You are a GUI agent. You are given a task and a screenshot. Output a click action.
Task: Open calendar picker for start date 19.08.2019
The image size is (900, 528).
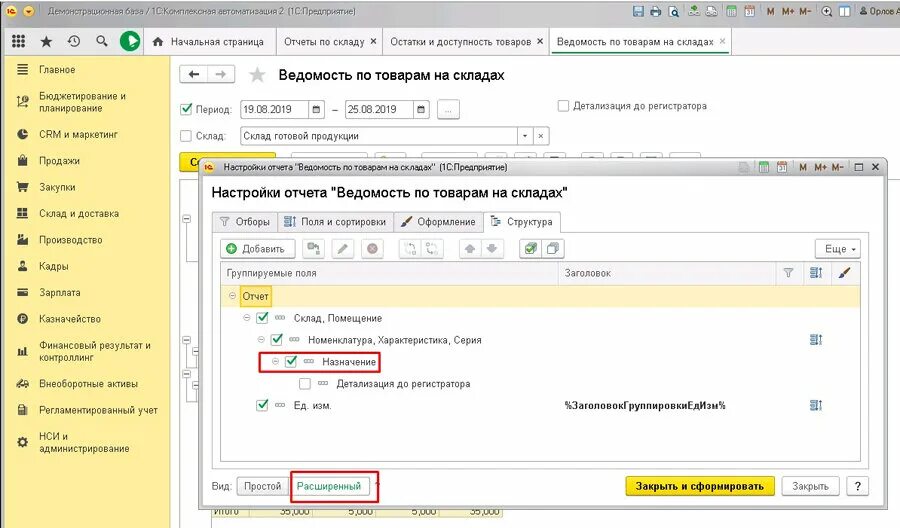[316, 109]
